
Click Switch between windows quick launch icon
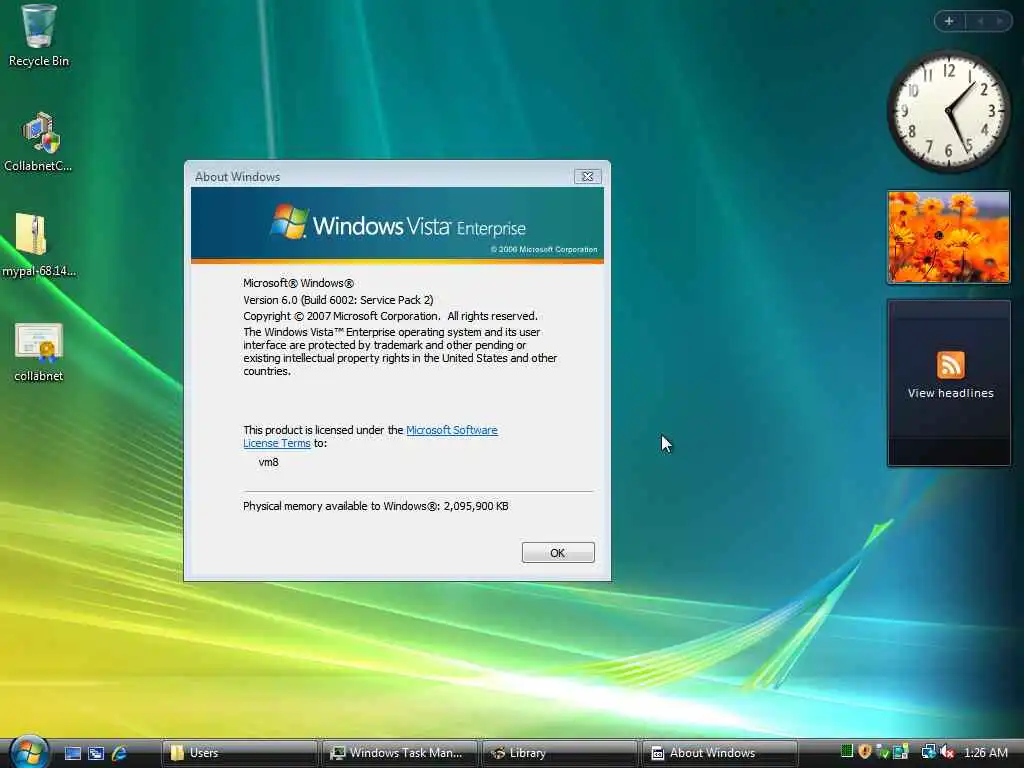(x=96, y=753)
